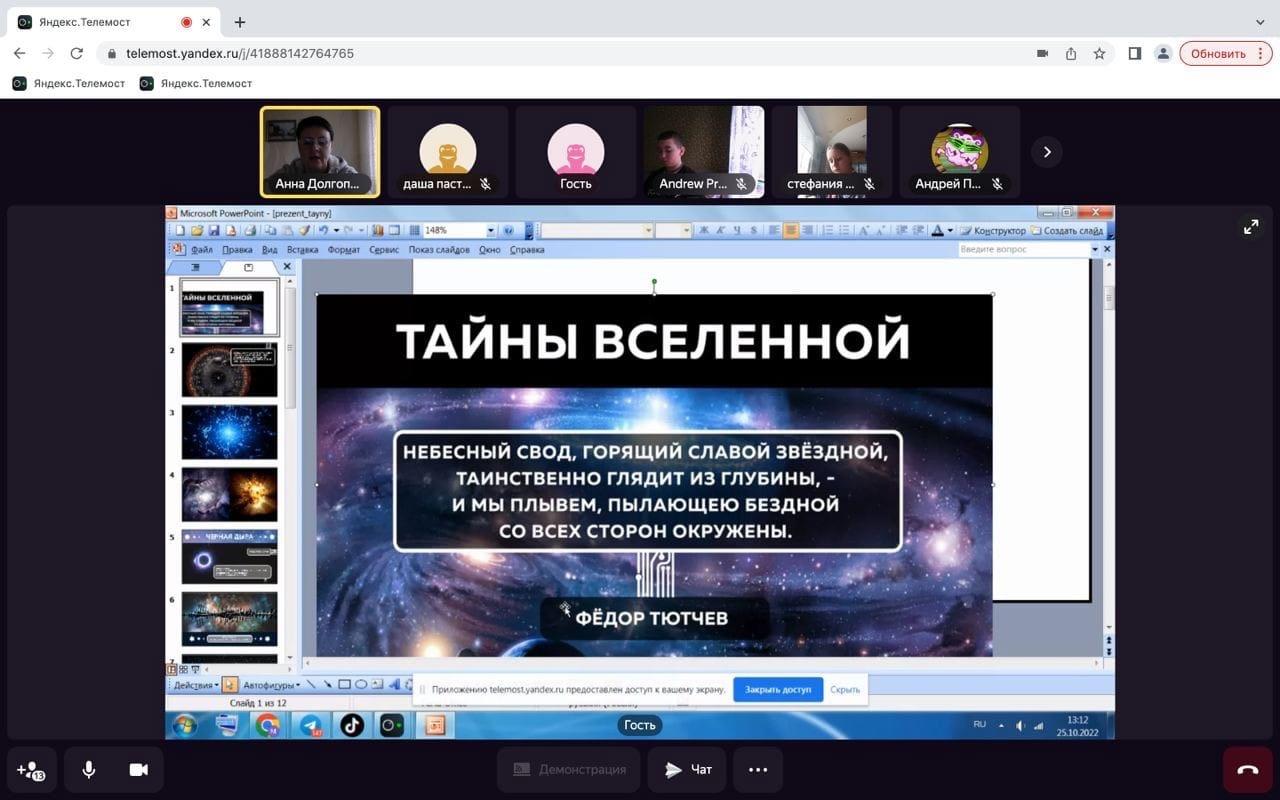
Task: Mute the microphone in call controls
Action: click(x=89, y=769)
